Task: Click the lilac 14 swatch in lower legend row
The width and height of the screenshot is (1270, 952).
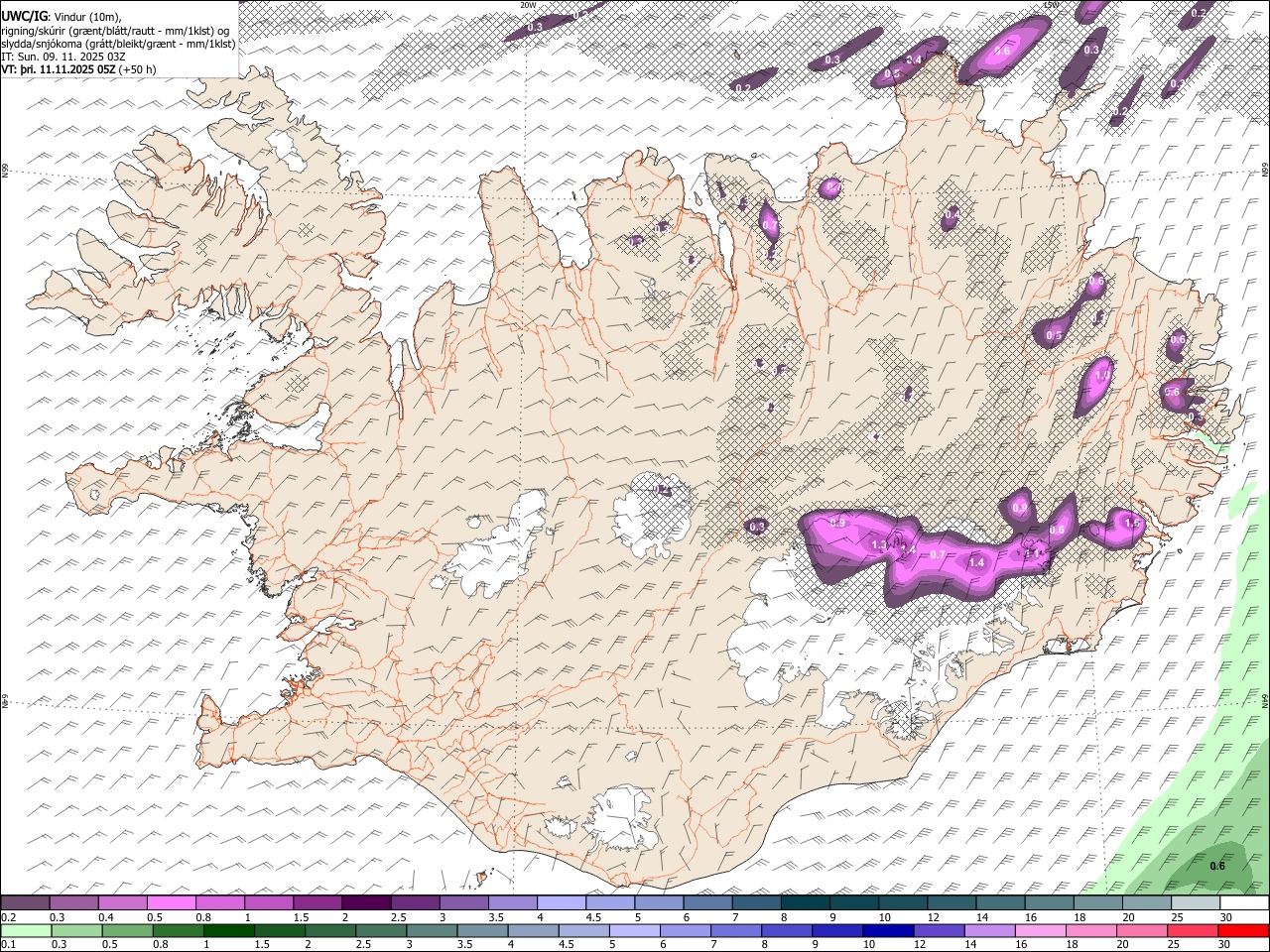Action: point(991,930)
